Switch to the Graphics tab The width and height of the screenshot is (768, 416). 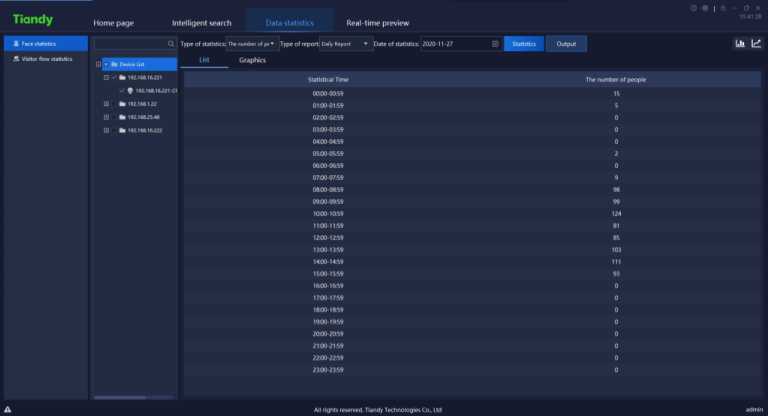[x=252, y=61]
